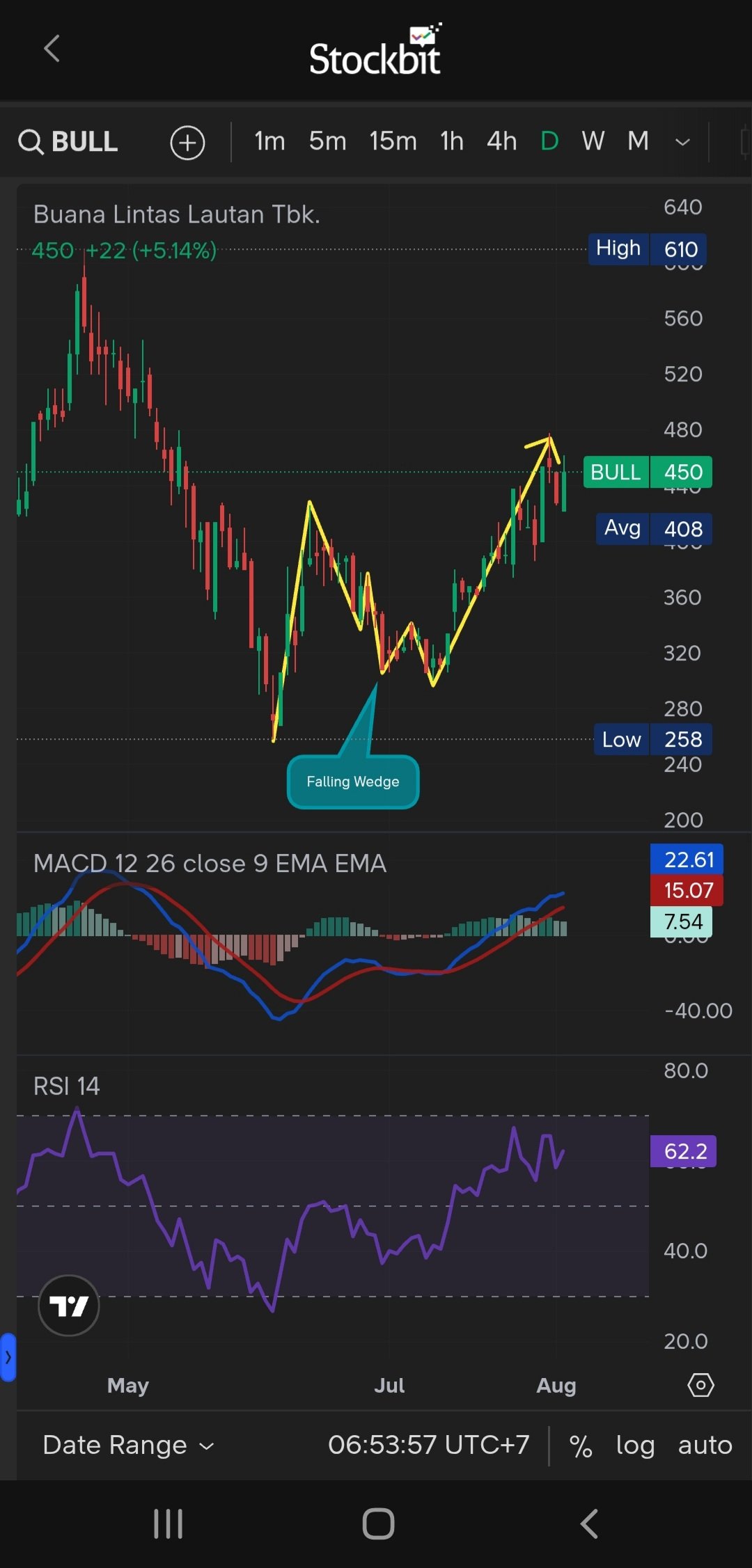Click the 06:53:57 UTC+7 timezone
This screenshot has width=752, height=1568.
point(428,1445)
